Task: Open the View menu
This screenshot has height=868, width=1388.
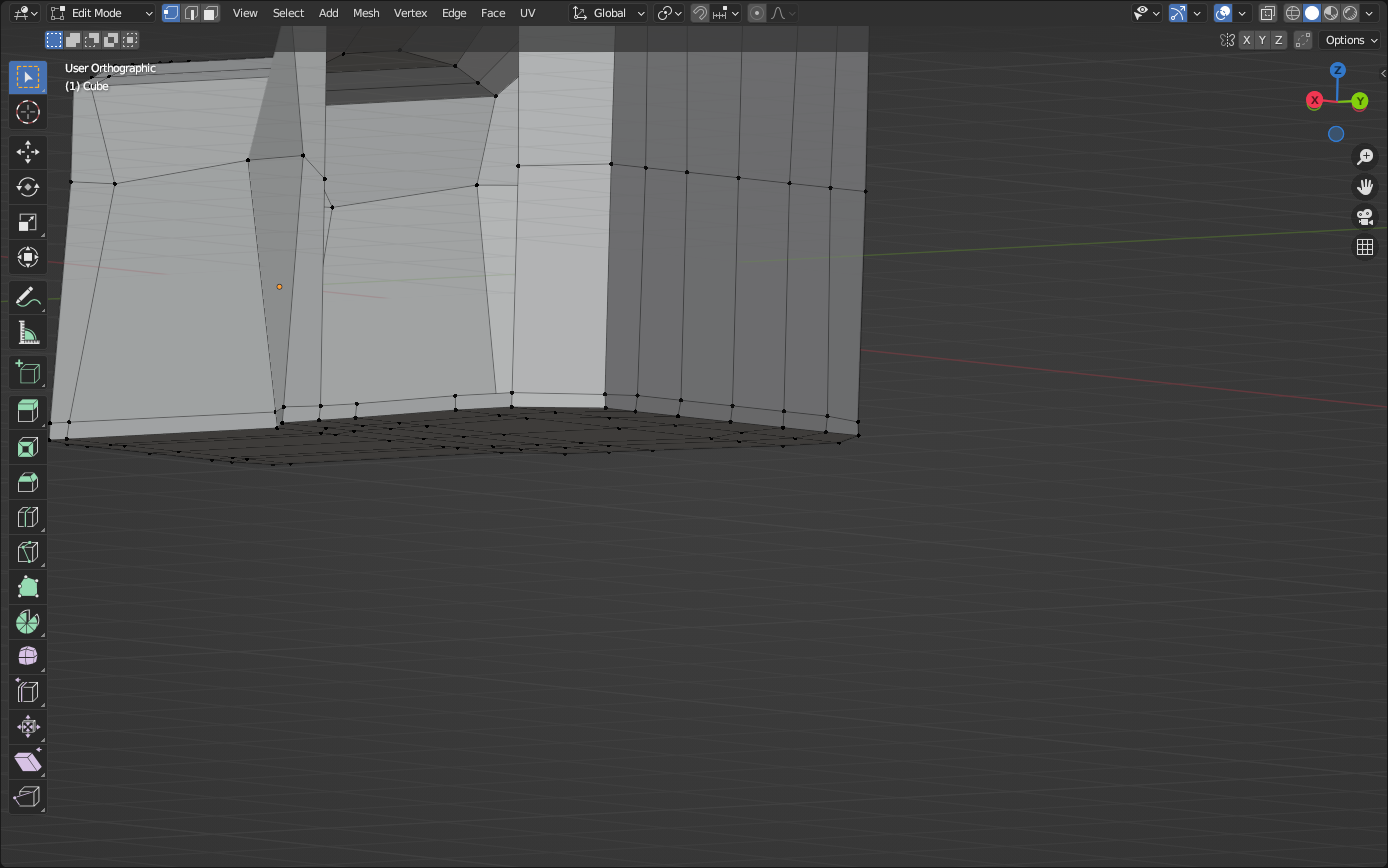Action: pyautogui.click(x=245, y=13)
